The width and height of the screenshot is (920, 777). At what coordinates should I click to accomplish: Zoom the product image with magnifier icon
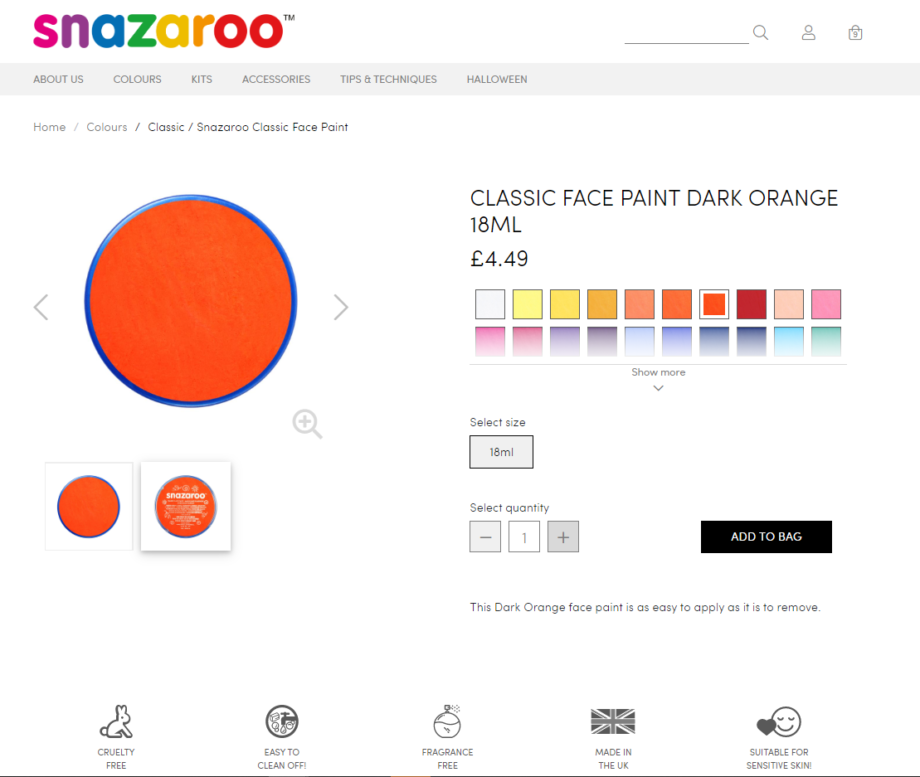307,424
